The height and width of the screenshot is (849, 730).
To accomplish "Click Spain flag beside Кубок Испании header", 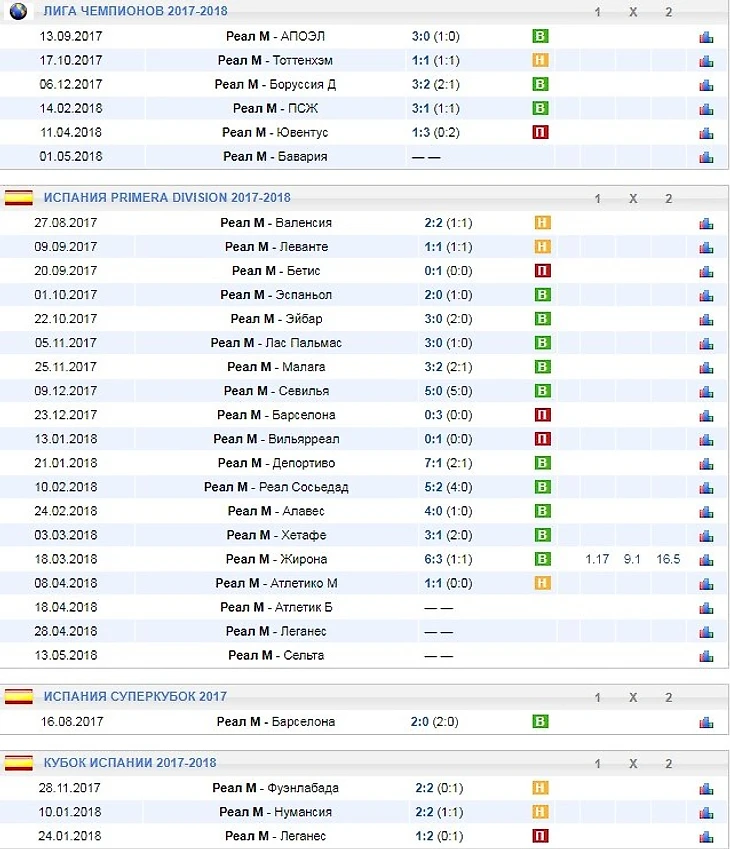I will (x=19, y=763).
